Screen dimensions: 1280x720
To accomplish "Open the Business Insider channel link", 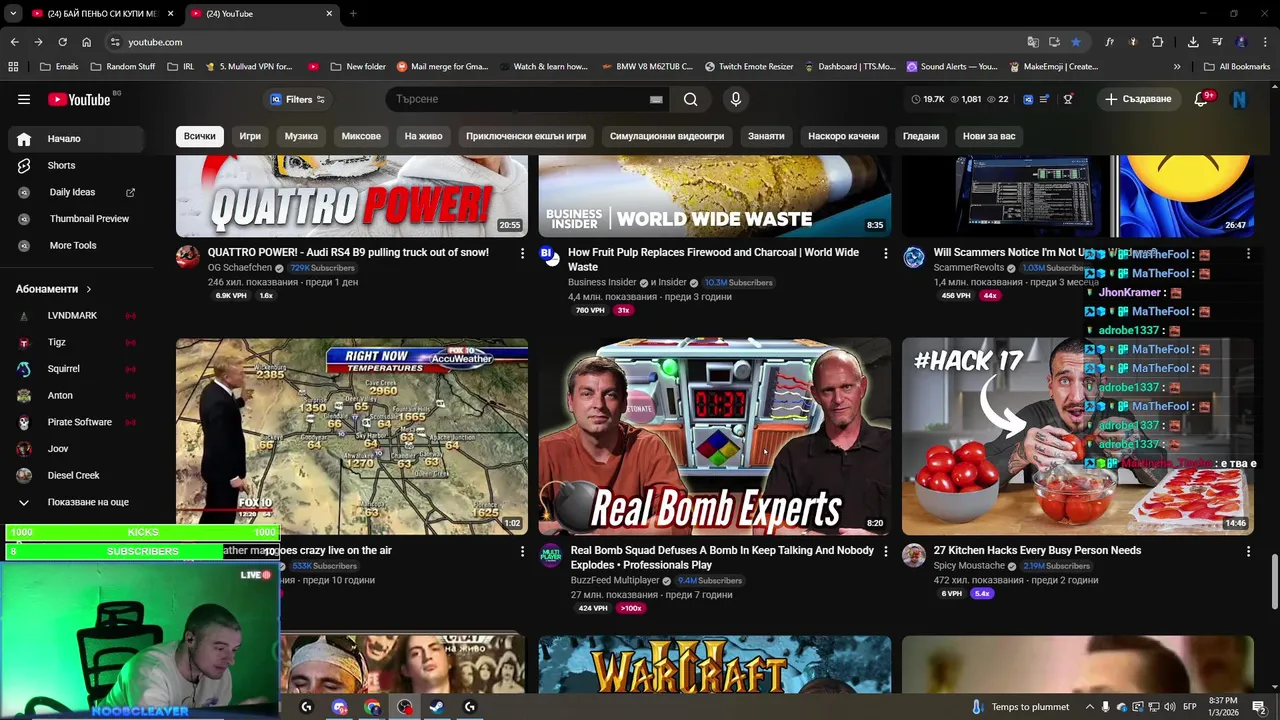I will [x=602, y=283].
